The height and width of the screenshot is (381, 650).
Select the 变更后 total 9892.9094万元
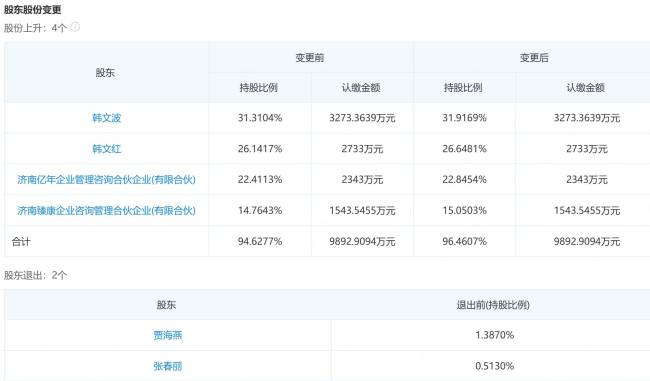point(587,241)
